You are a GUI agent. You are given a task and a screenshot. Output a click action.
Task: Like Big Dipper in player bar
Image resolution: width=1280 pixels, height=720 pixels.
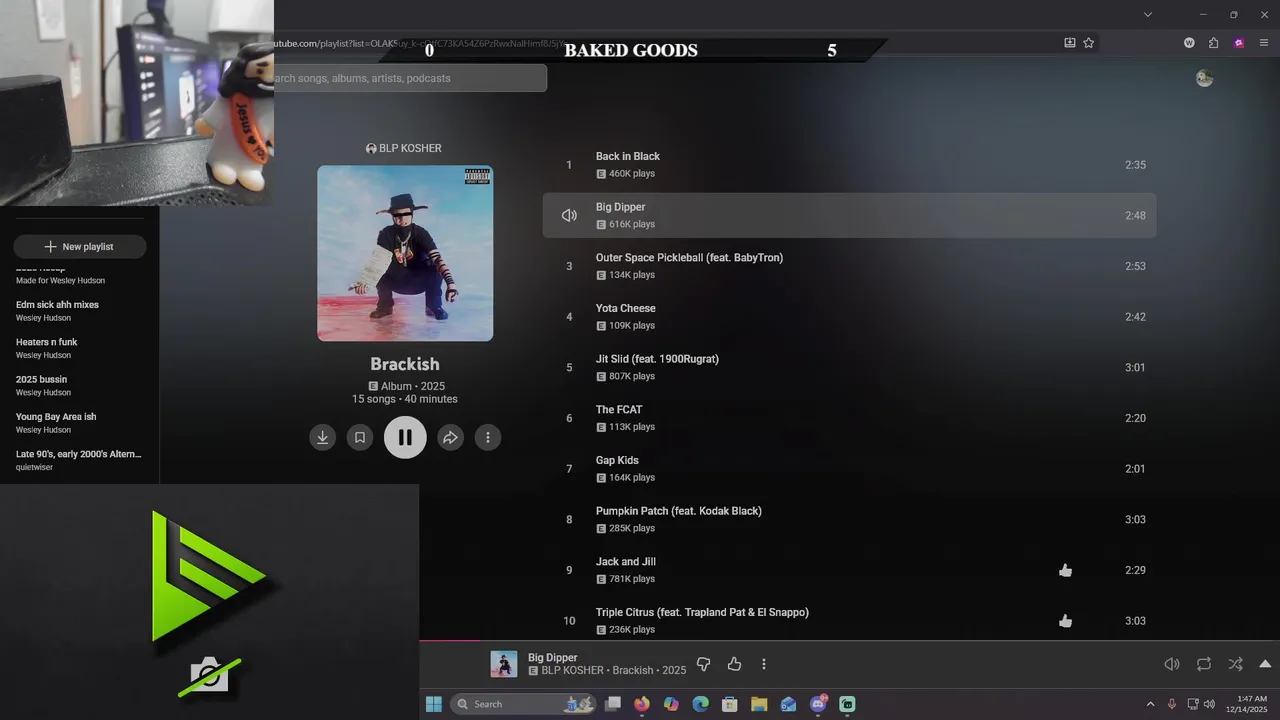coord(734,664)
